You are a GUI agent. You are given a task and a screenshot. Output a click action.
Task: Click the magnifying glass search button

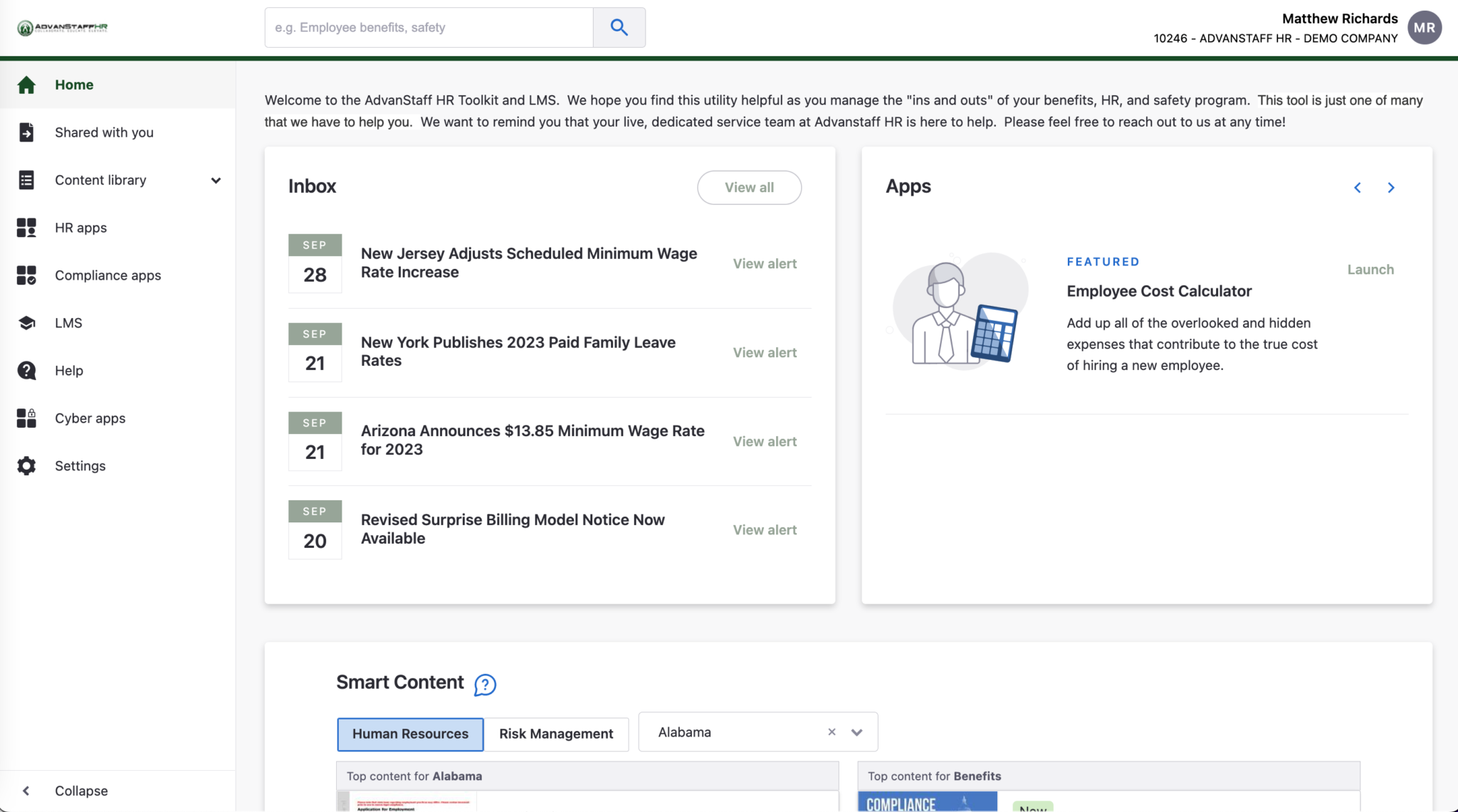pyautogui.click(x=619, y=28)
